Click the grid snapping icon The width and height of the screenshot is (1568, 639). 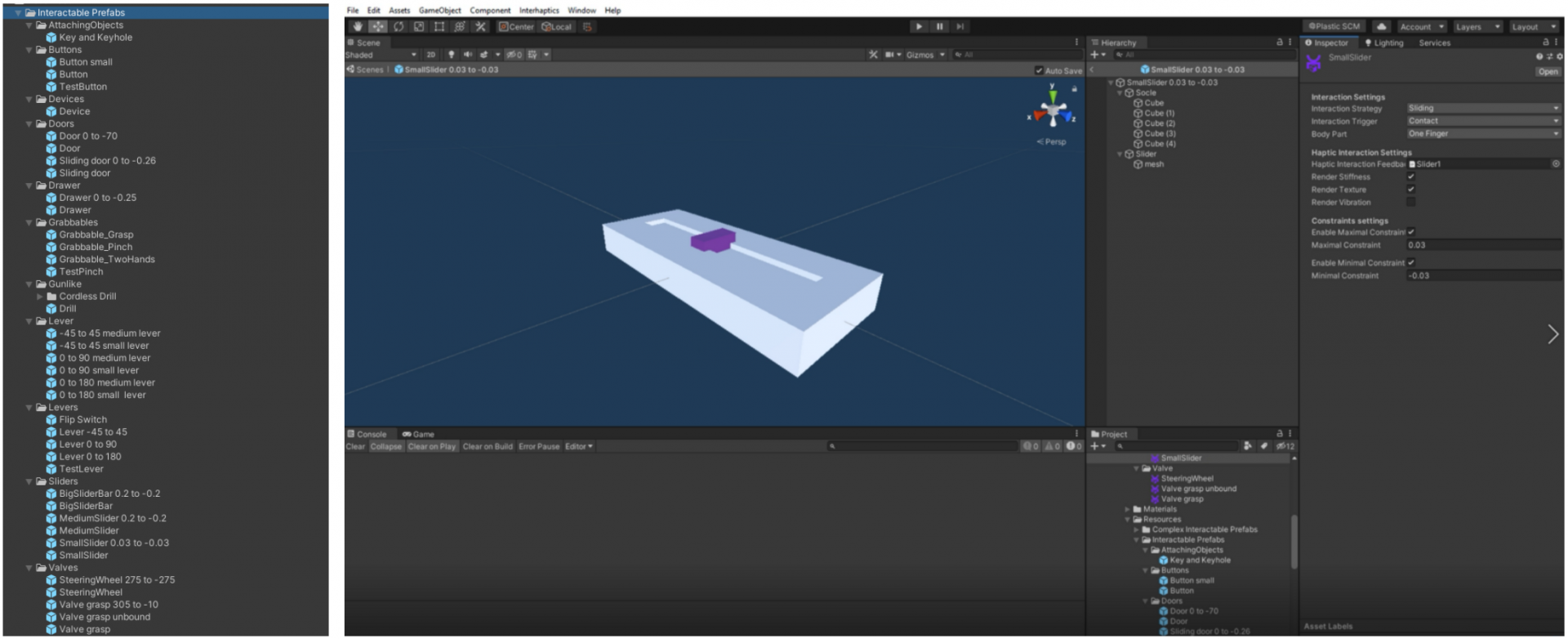587,27
